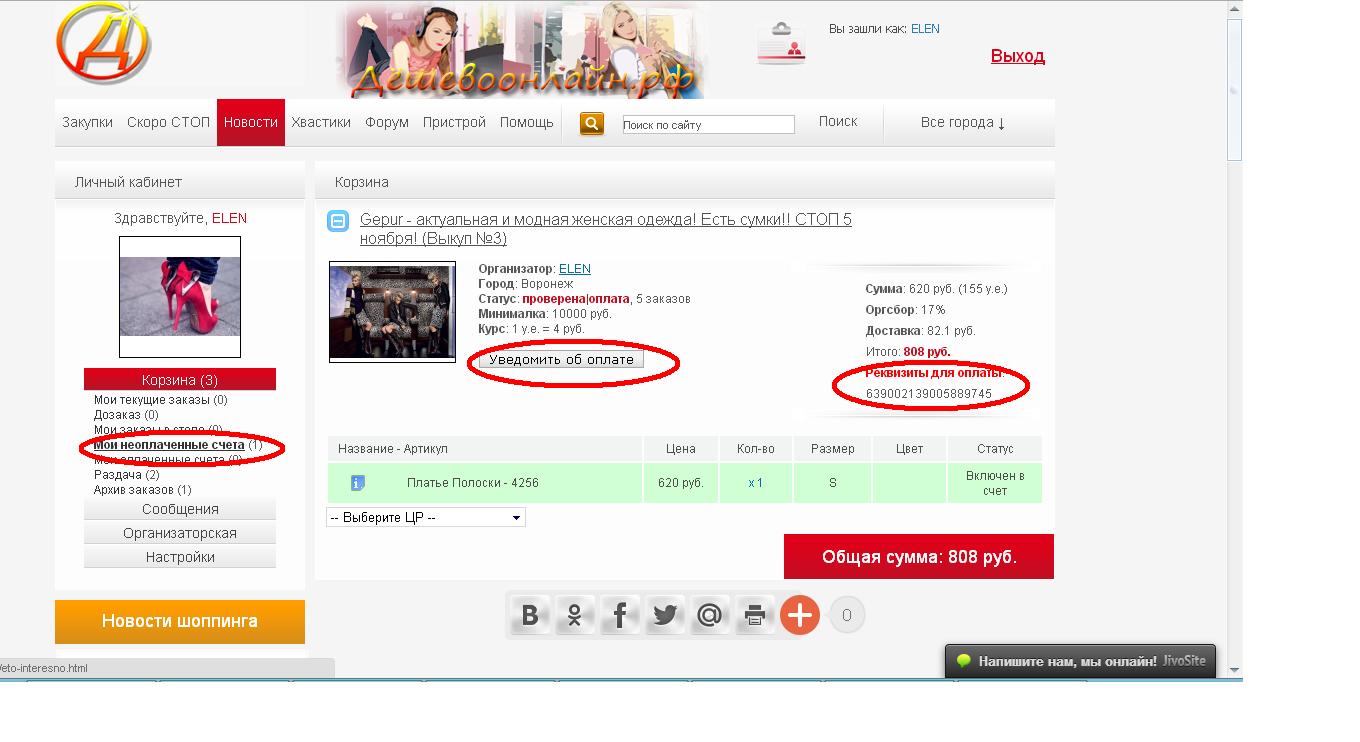Open the Хвастики menu item
Viewport: 1360px width, 742px height.
coord(321,122)
